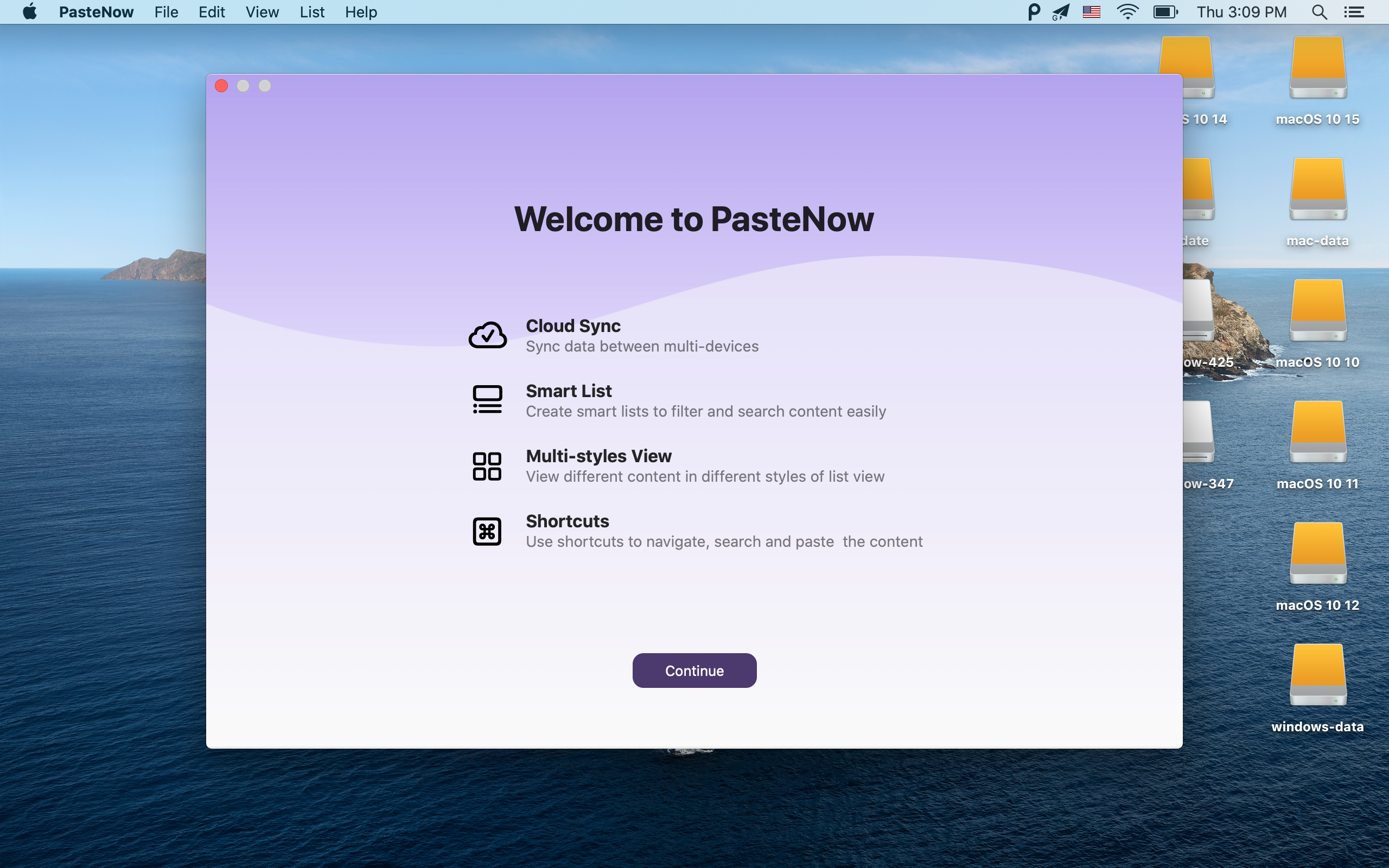The width and height of the screenshot is (1389, 868).
Task: Click the Cloud Sync title
Action: [x=573, y=325]
